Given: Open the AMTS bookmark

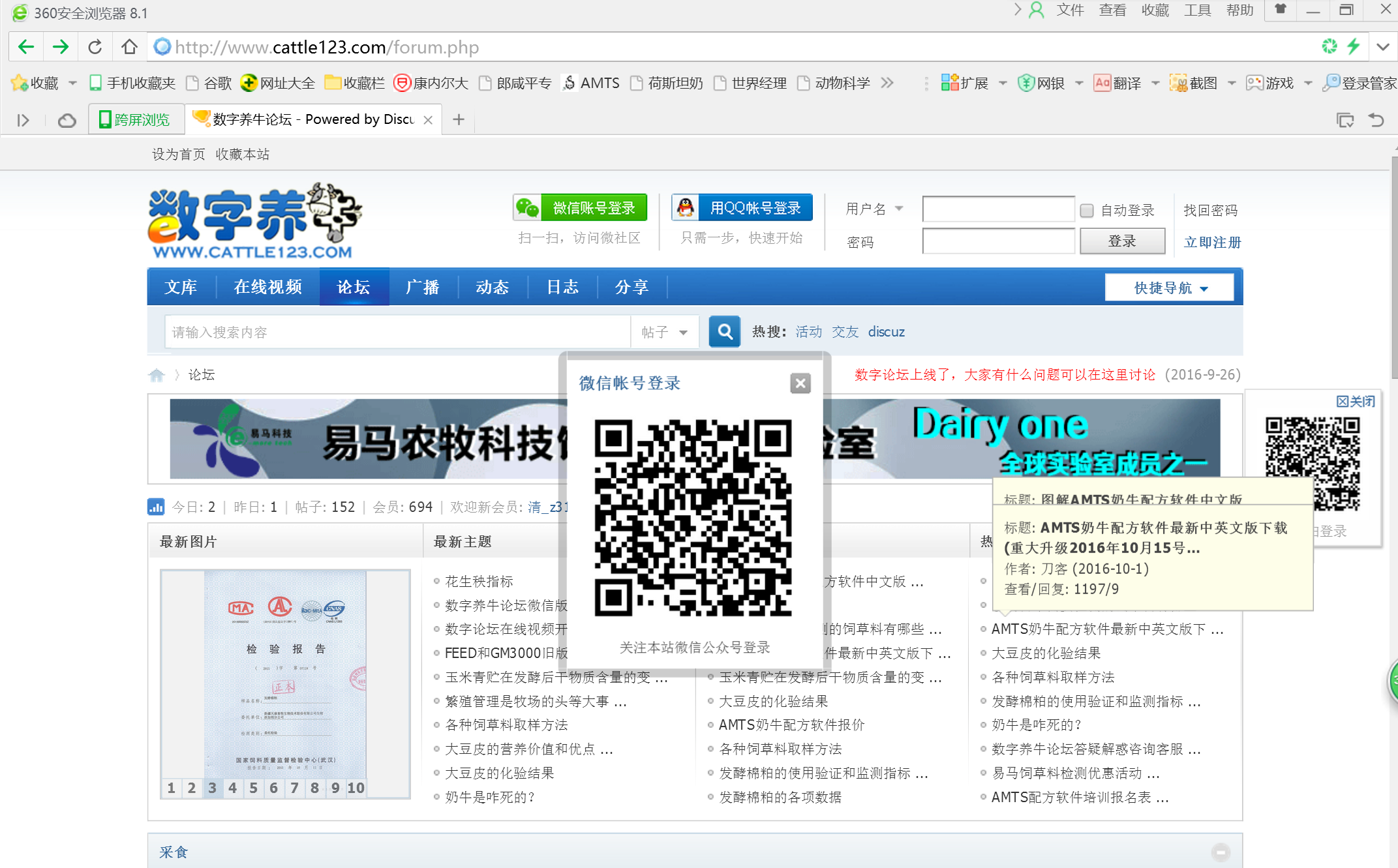Looking at the screenshot, I should (591, 83).
